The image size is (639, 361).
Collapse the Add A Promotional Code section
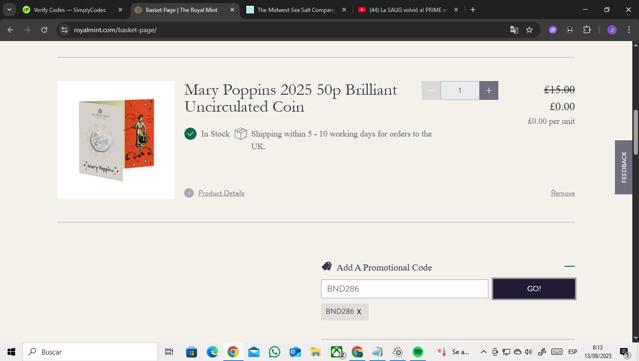click(x=570, y=266)
